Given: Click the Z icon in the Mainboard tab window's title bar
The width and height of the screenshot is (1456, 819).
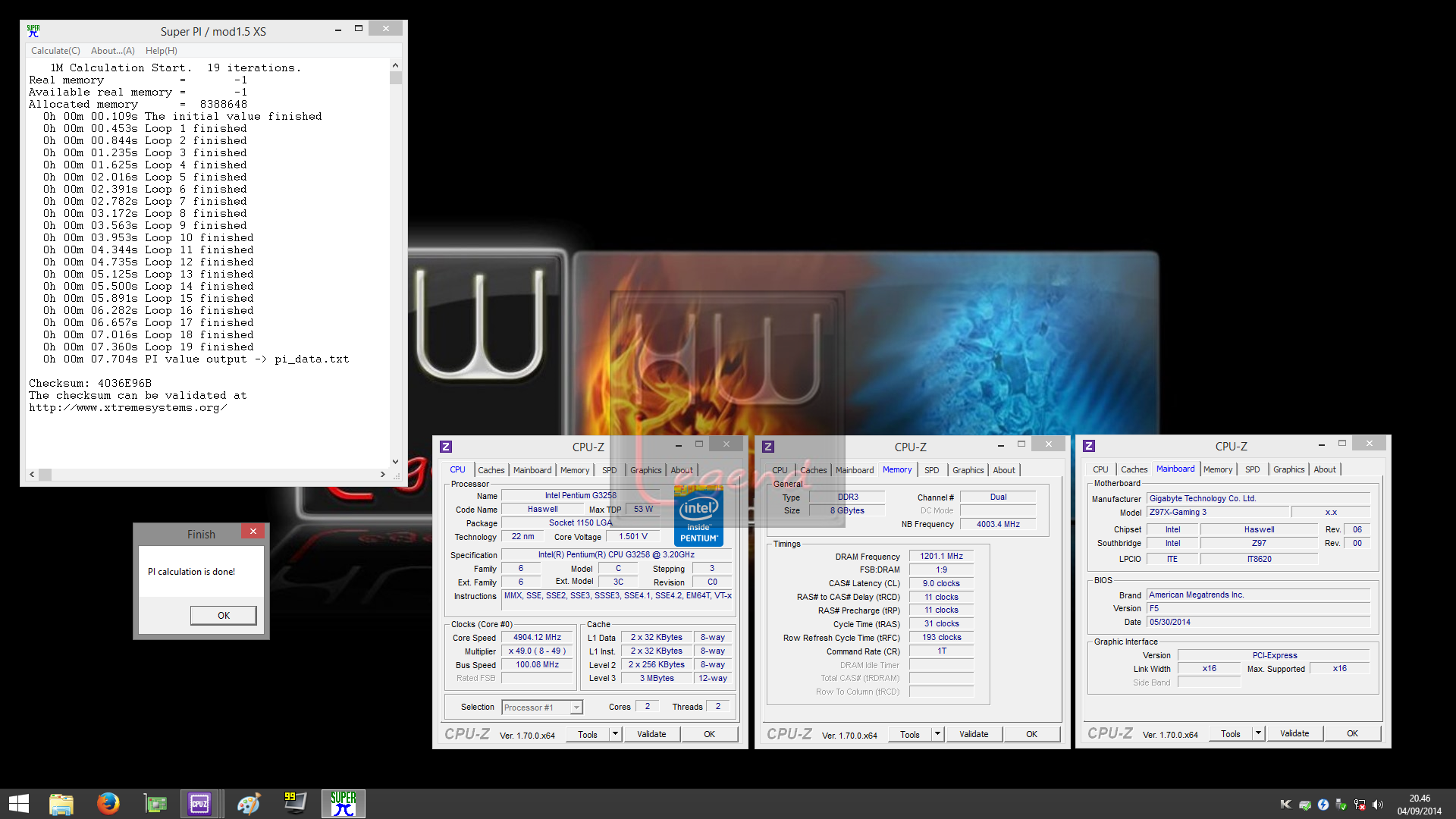Looking at the screenshot, I should (x=1089, y=446).
